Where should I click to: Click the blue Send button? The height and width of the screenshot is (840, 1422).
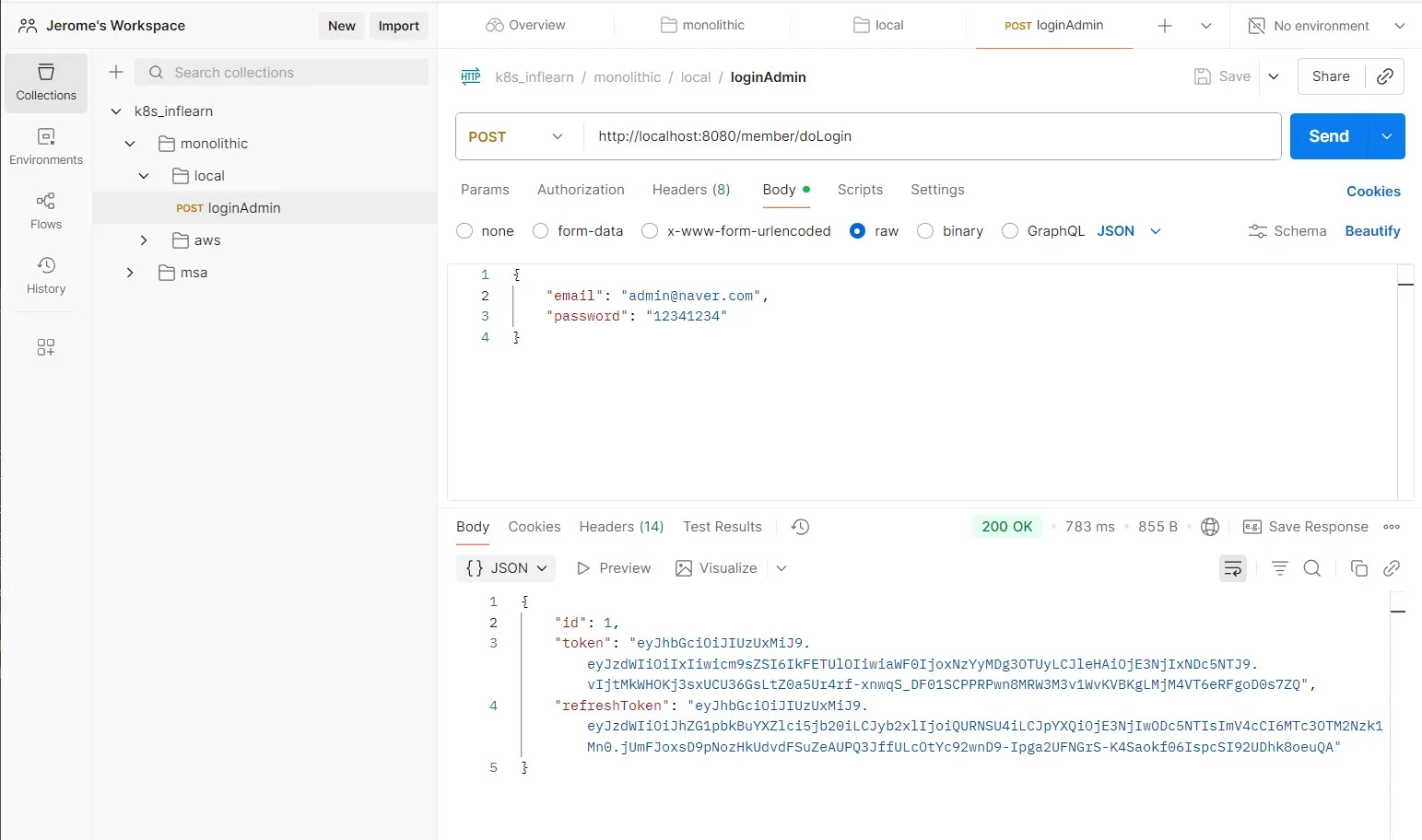tap(1328, 136)
